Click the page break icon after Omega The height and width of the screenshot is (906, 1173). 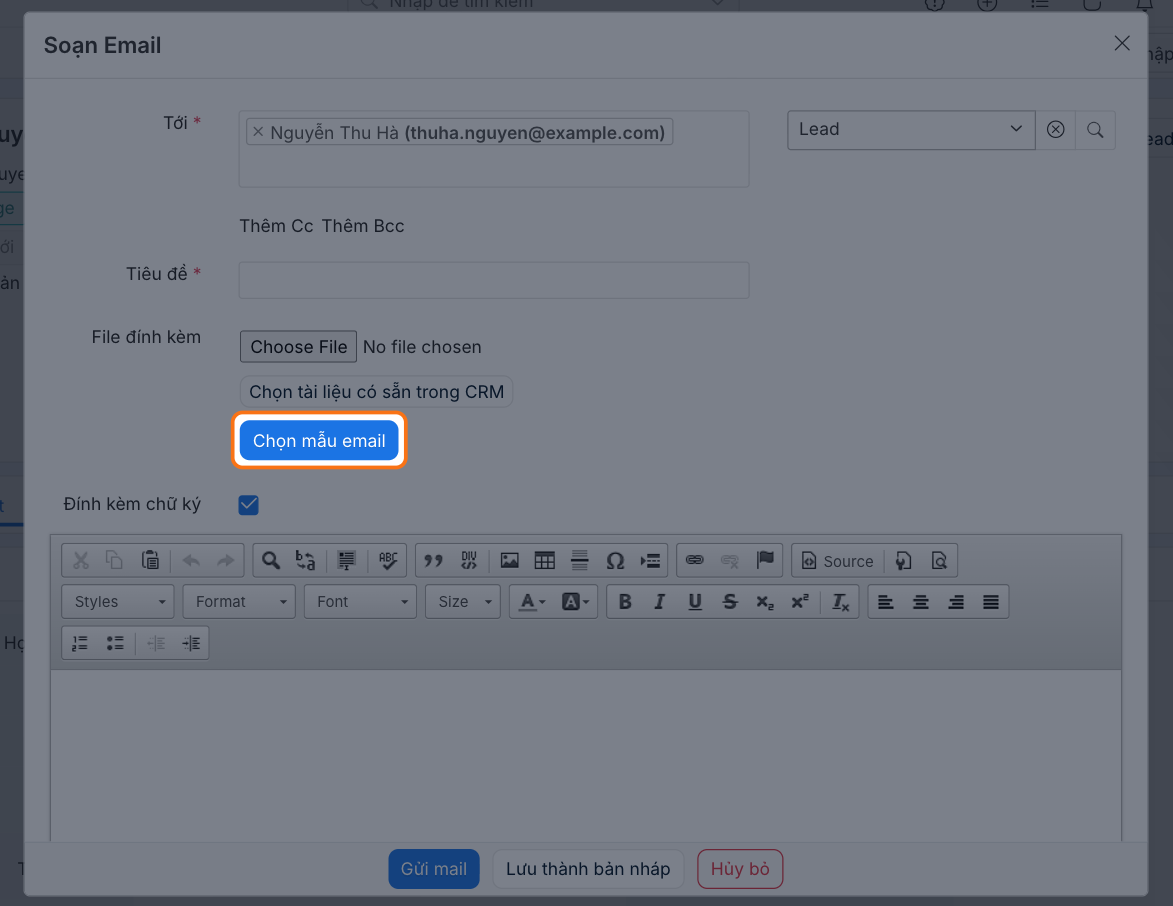click(x=650, y=560)
